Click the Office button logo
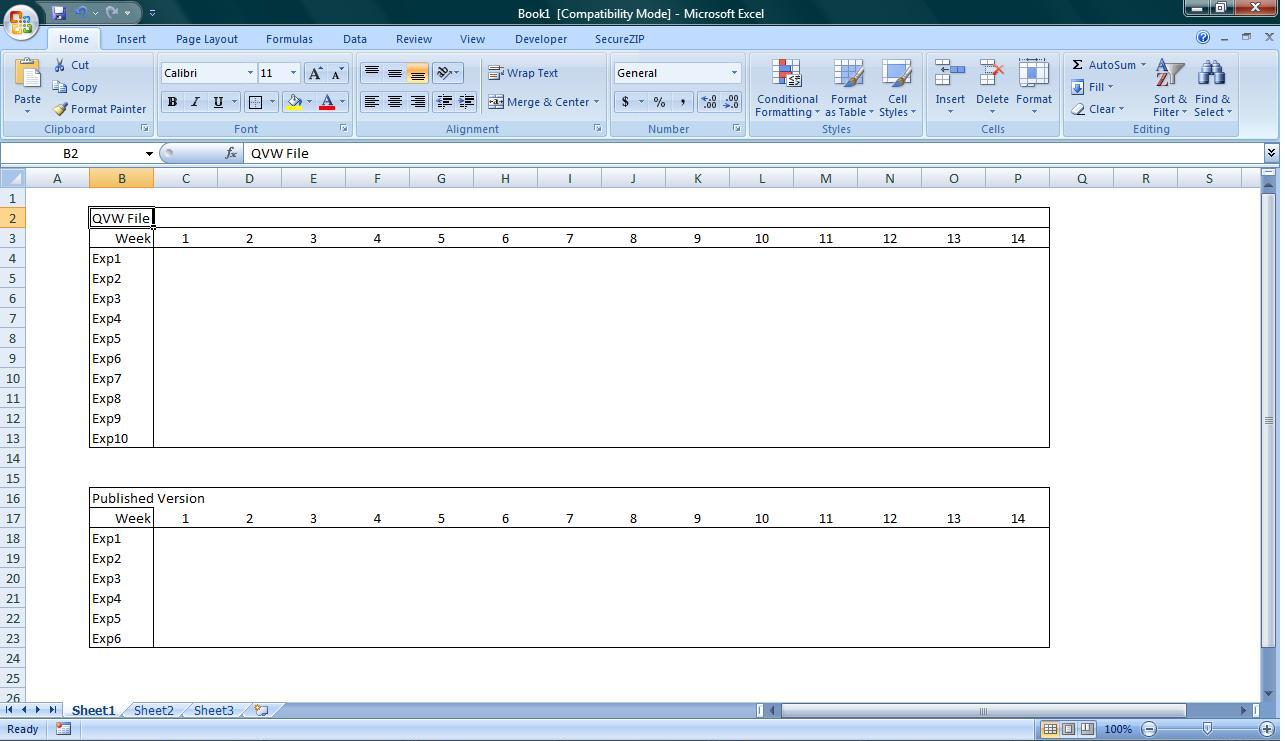This screenshot has width=1285, height=741. click(21, 20)
